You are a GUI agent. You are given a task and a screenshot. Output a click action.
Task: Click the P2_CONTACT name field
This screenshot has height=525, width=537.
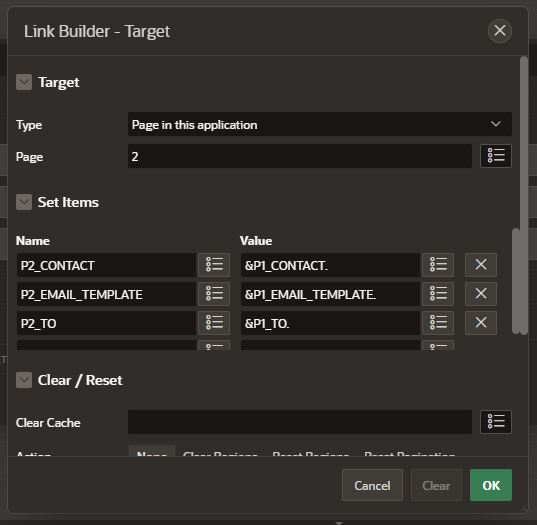106,265
